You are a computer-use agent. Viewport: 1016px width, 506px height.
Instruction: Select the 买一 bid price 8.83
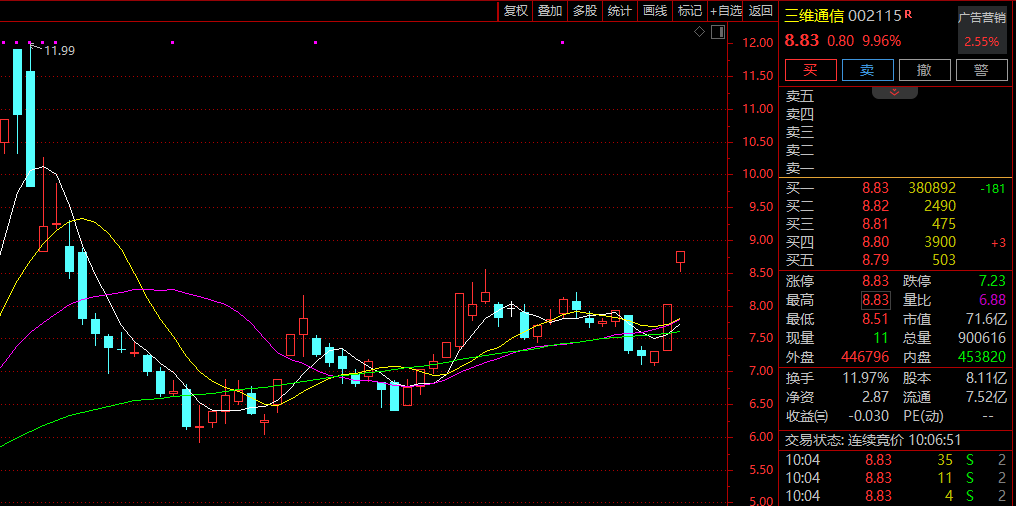point(877,188)
